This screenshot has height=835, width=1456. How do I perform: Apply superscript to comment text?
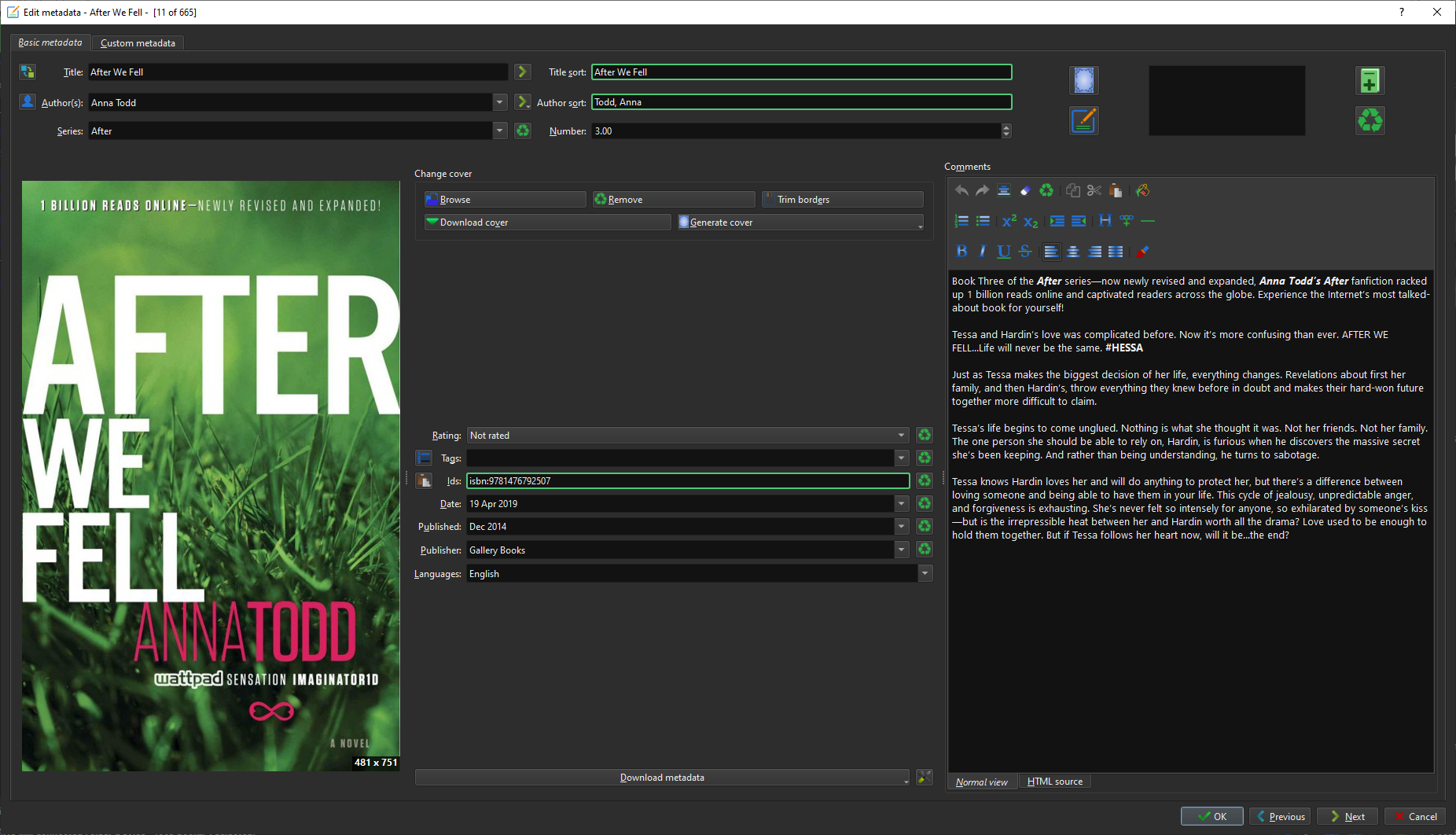click(x=1009, y=221)
